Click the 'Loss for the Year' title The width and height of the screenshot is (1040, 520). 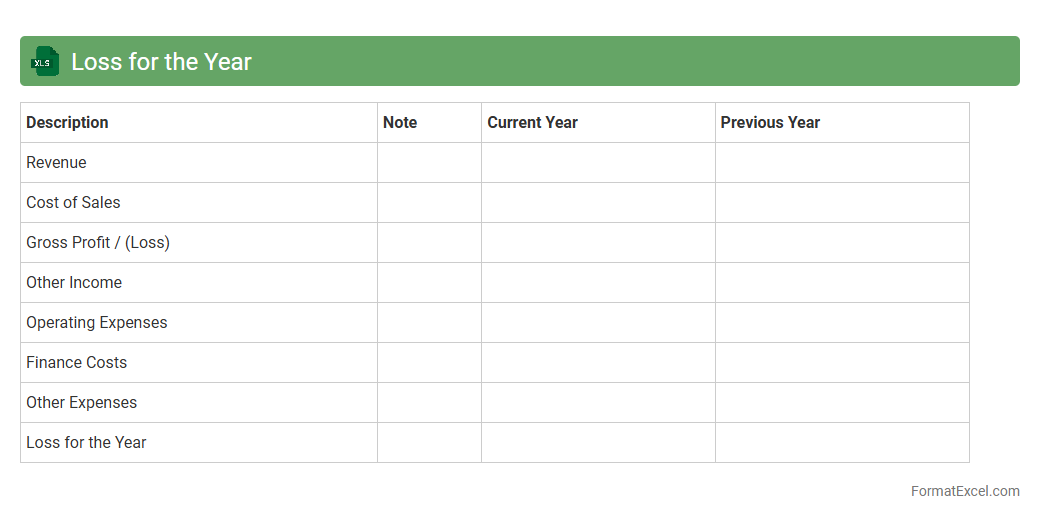coord(161,61)
